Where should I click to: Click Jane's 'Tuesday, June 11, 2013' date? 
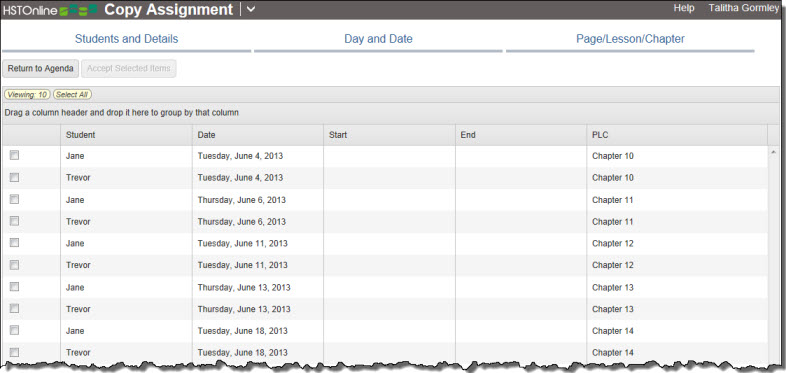point(243,243)
